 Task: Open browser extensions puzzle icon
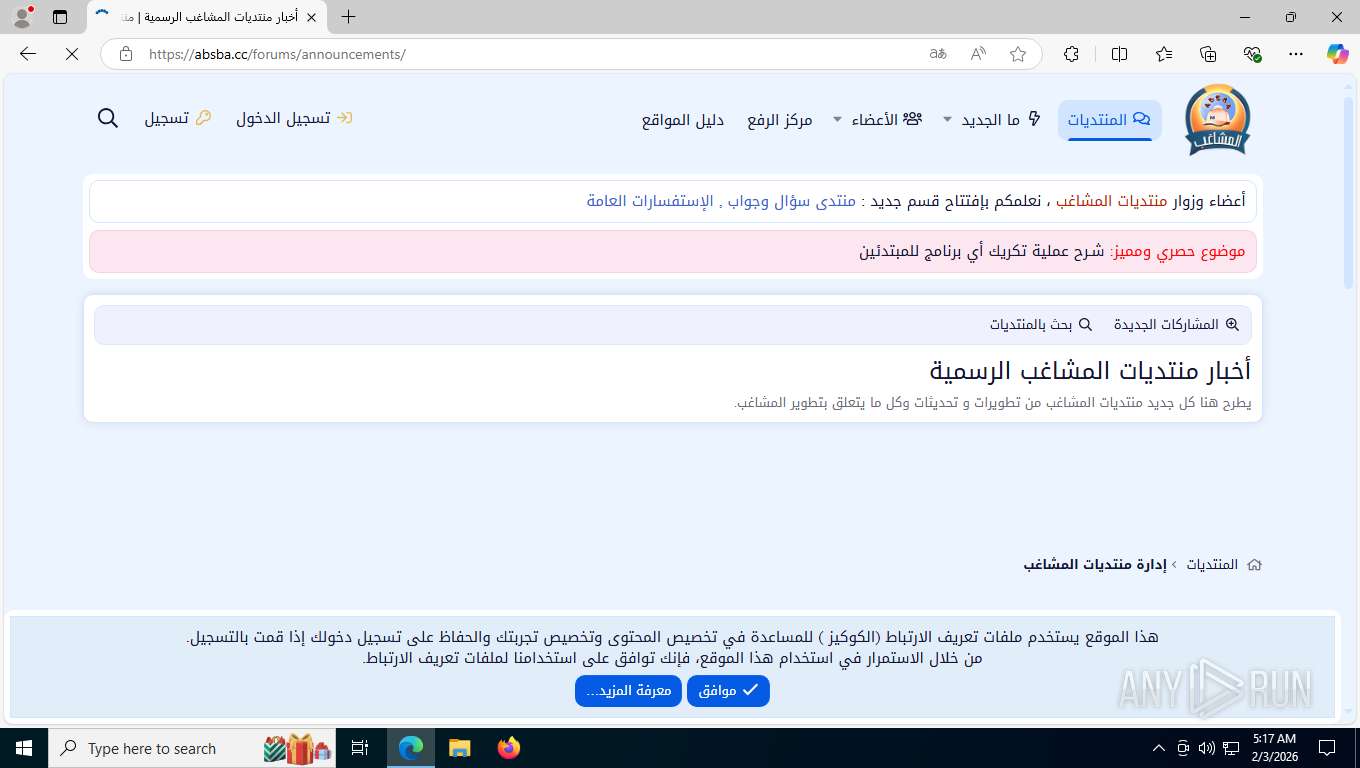click(x=1071, y=54)
